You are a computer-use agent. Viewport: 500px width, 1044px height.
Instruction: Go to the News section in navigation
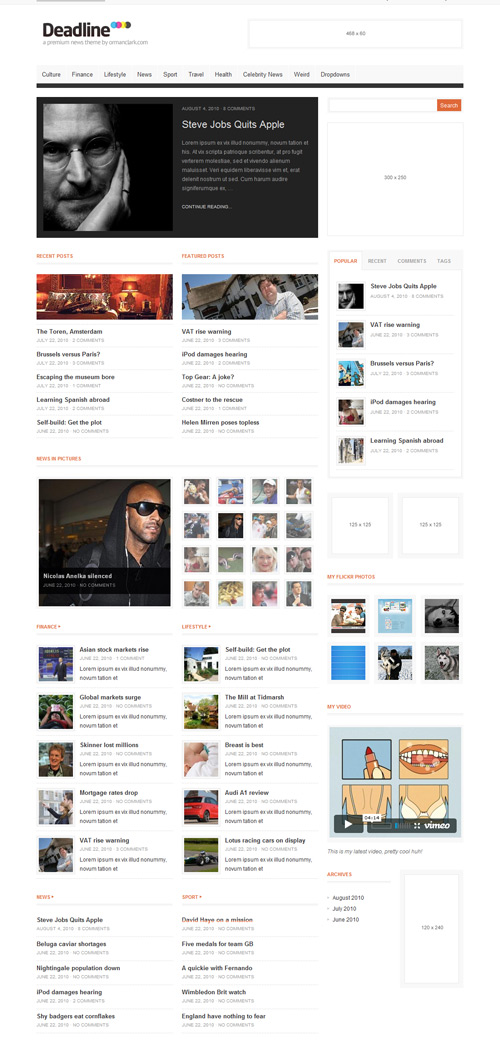(x=144, y=75)
